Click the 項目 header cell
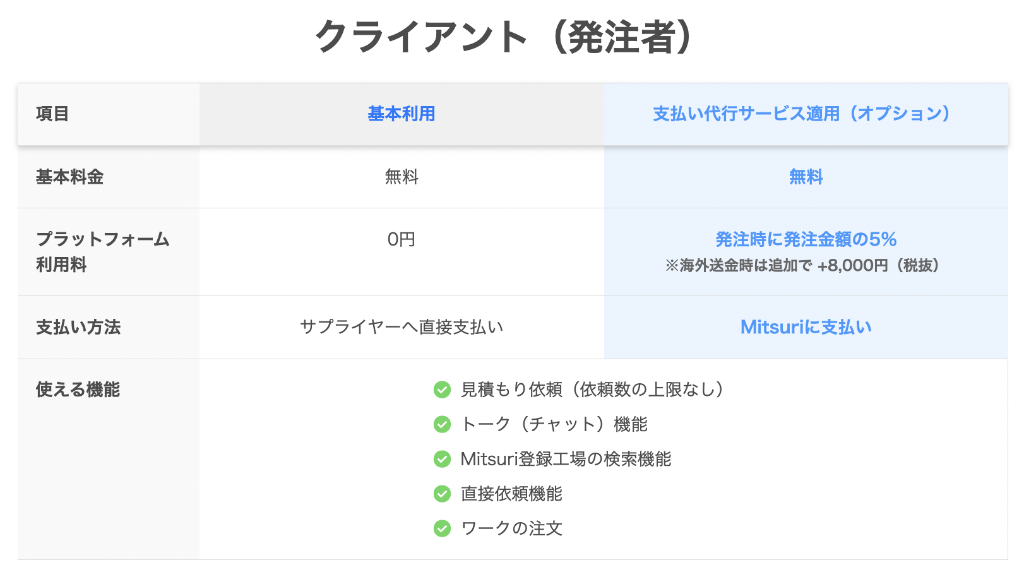 tap(52, 114)
